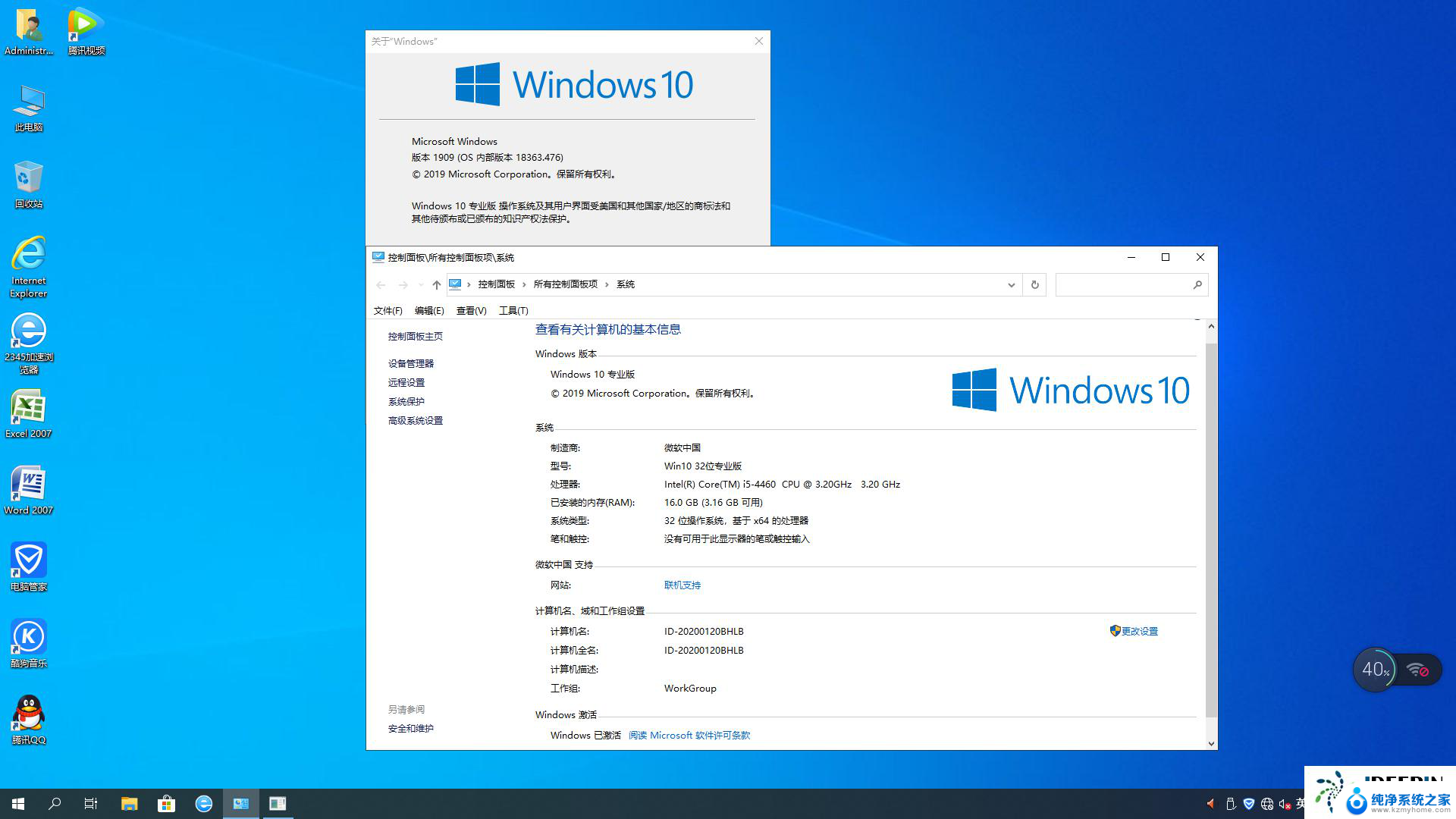Open the address bar history dropdown
The image size is (1456, 819).
(x=1011, y=285)
